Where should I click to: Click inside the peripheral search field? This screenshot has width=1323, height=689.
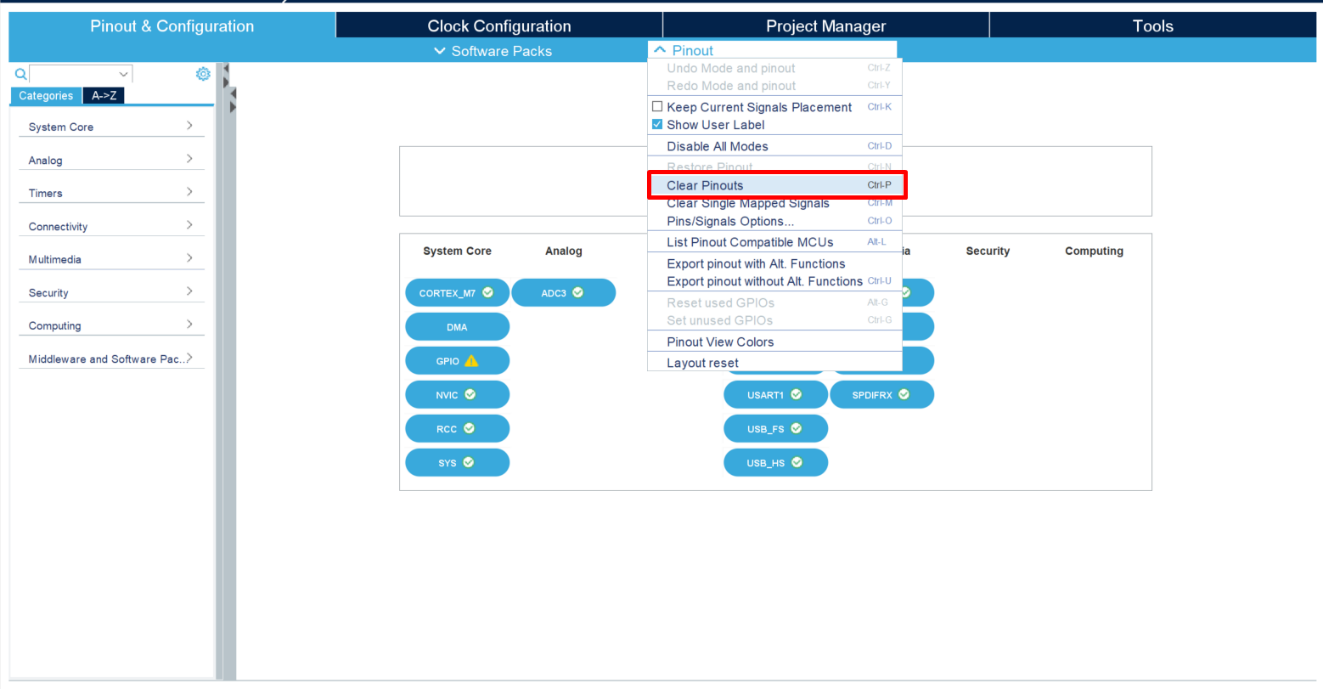(75, 73)
